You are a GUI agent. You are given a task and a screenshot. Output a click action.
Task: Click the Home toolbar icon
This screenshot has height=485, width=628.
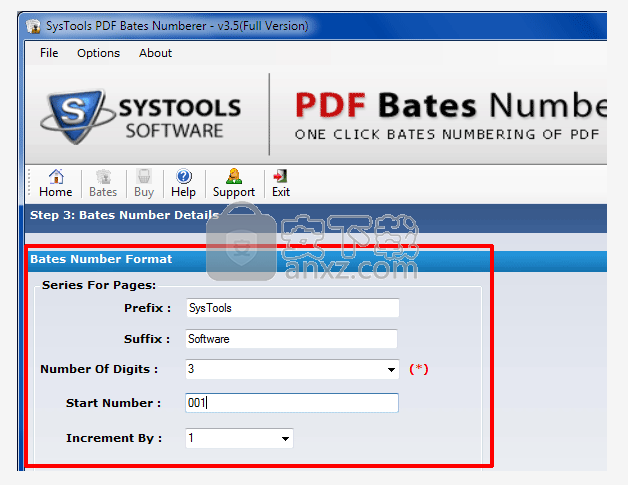coord(56,176)
